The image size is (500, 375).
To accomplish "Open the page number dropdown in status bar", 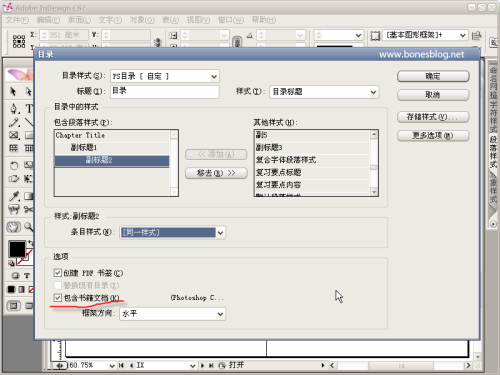I will pyautogui.click(x=192, y=366).
